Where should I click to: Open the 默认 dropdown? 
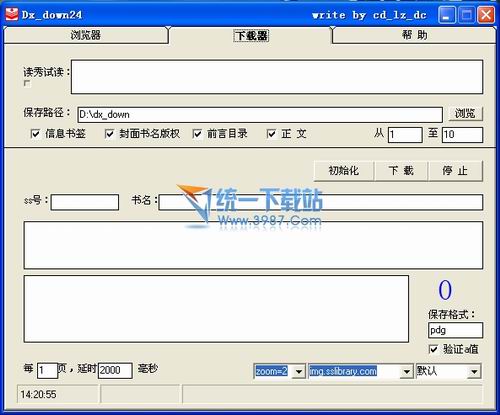click(474, 371)
